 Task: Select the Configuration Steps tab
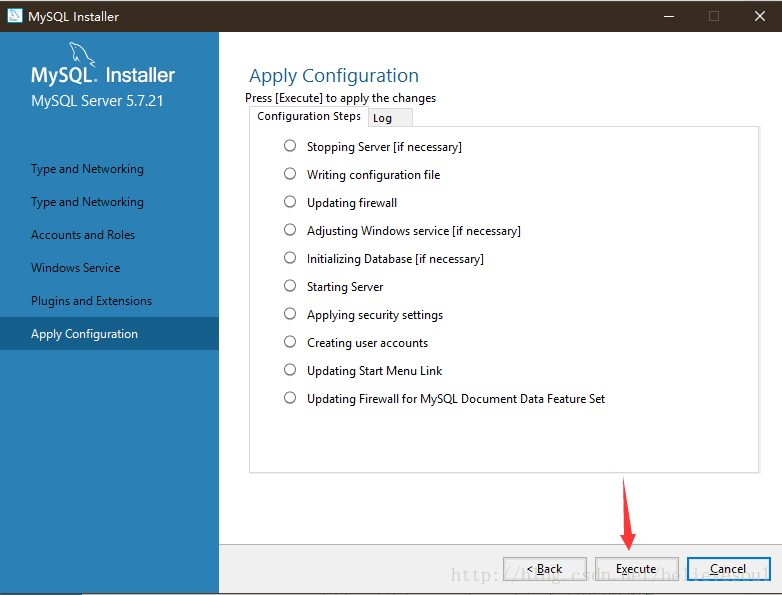click(309, 116)
